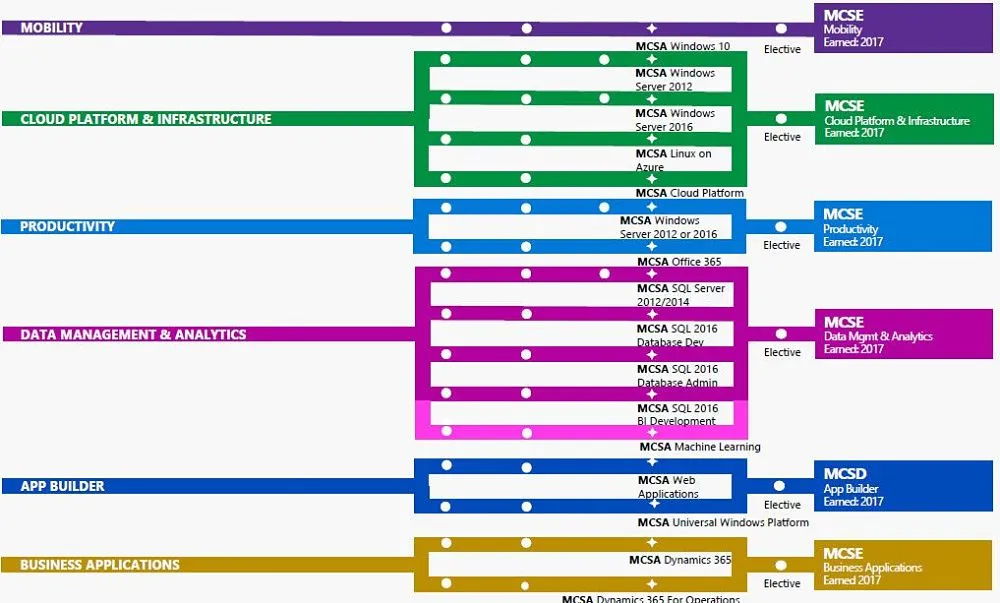Select the BUSINESS APPLICATIONS track label
This screenshot has width=1000, height=603.
coord(99,565)
